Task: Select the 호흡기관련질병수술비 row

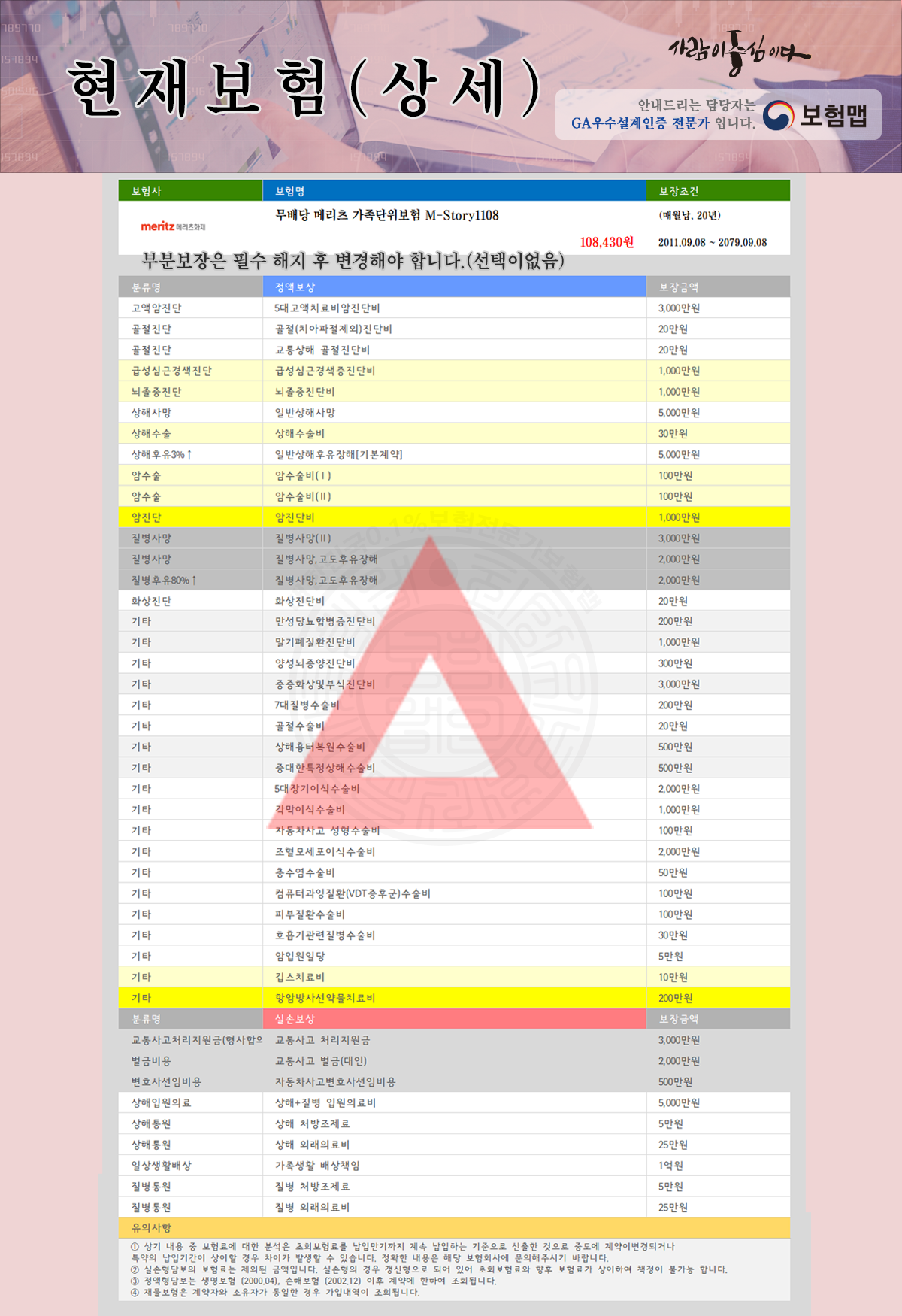Action: (x=454, y=935)
